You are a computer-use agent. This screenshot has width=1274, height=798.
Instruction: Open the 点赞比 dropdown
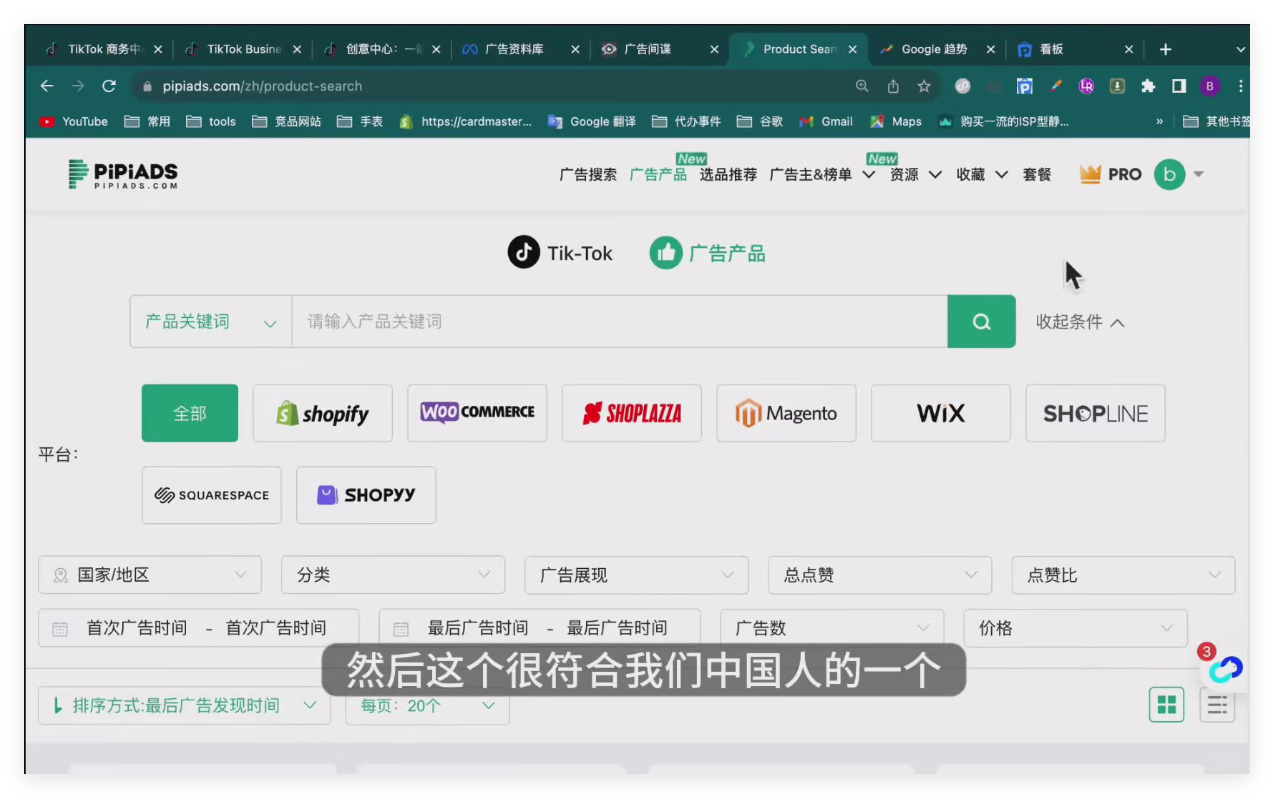click(x=1123, y=575)
